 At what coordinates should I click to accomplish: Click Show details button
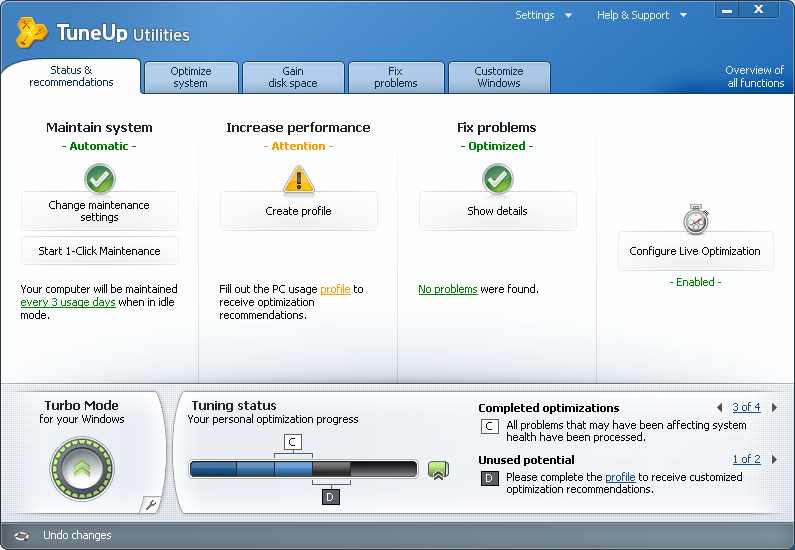497,211
